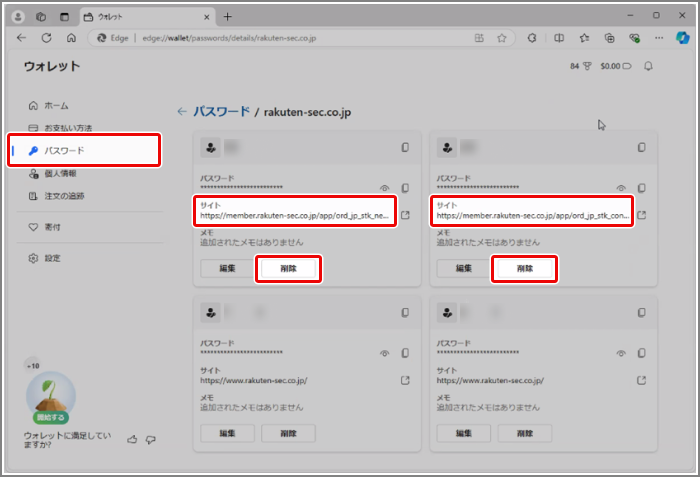Open ord_jp_stk_ne site in new window
The height and width of the screenshot is (477, 700).
click(405, 215)
